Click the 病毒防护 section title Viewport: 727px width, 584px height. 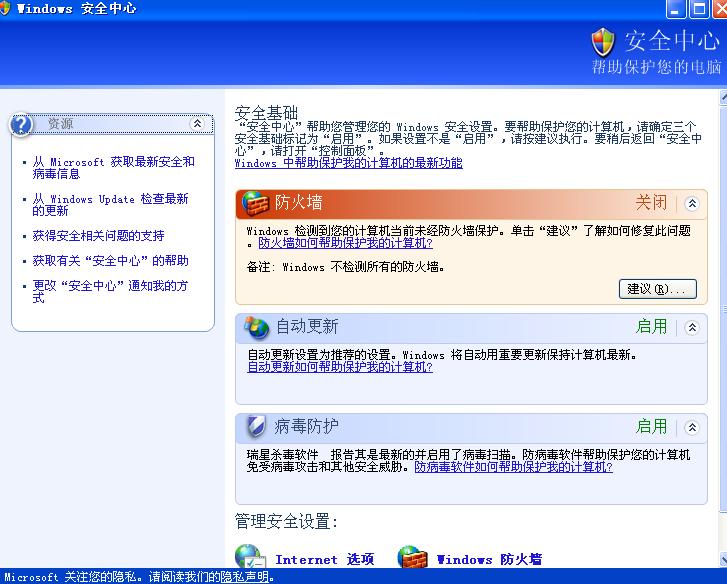(306, 426)
